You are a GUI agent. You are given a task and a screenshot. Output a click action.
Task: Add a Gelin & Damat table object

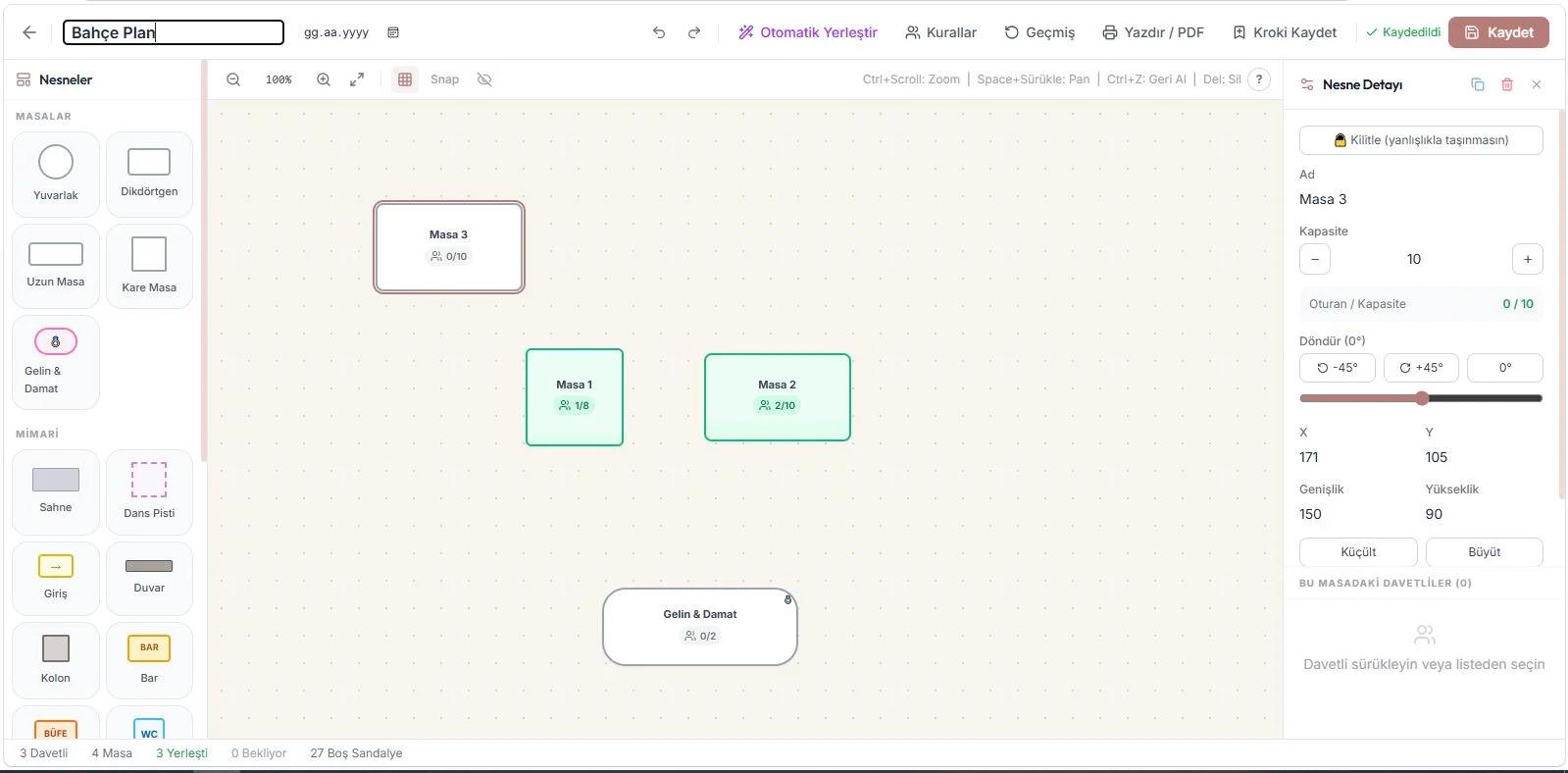[x=56, y=362]
